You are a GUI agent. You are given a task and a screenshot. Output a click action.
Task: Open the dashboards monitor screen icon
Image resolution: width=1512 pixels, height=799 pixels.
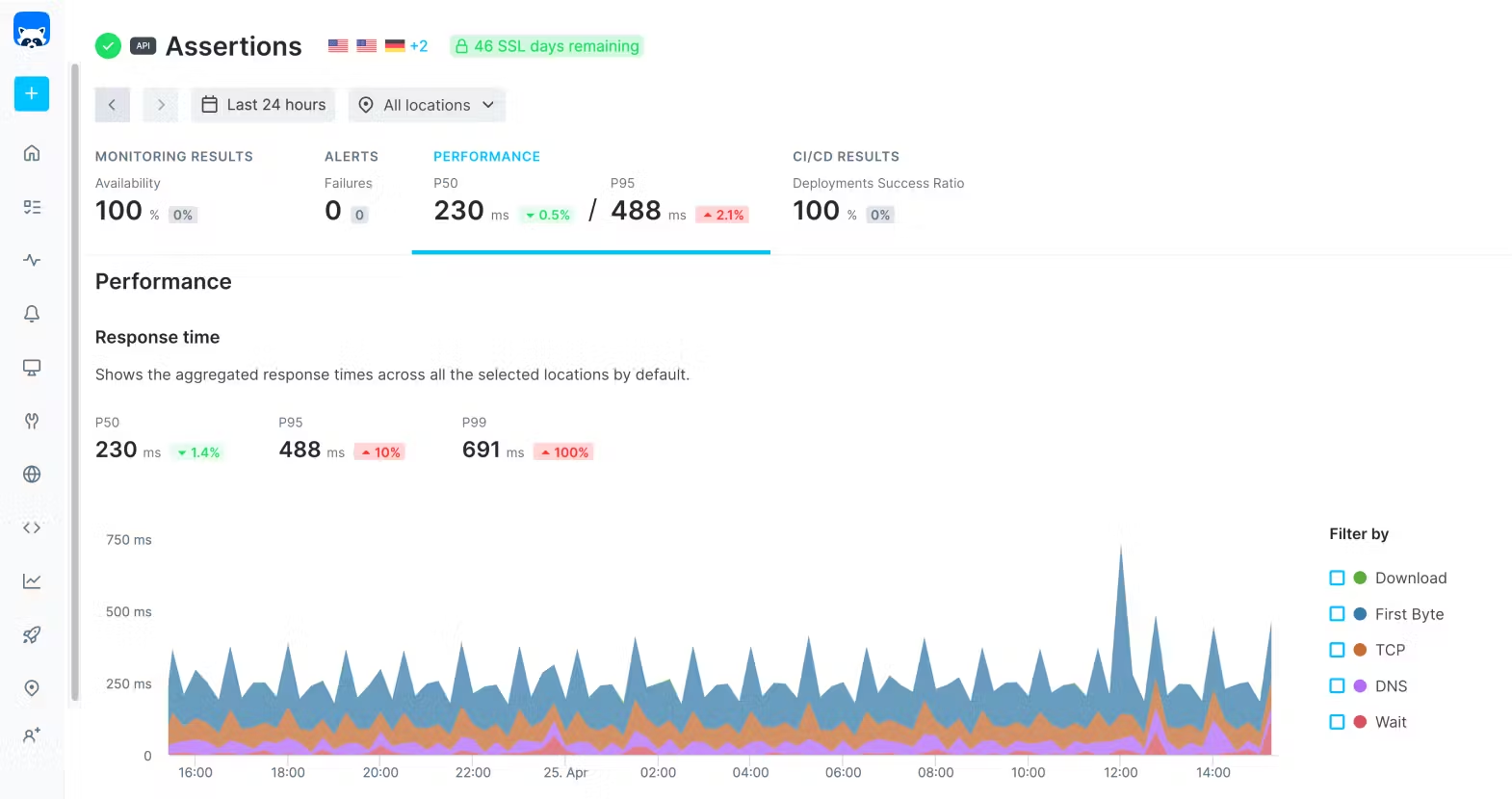tap(32, 368)
